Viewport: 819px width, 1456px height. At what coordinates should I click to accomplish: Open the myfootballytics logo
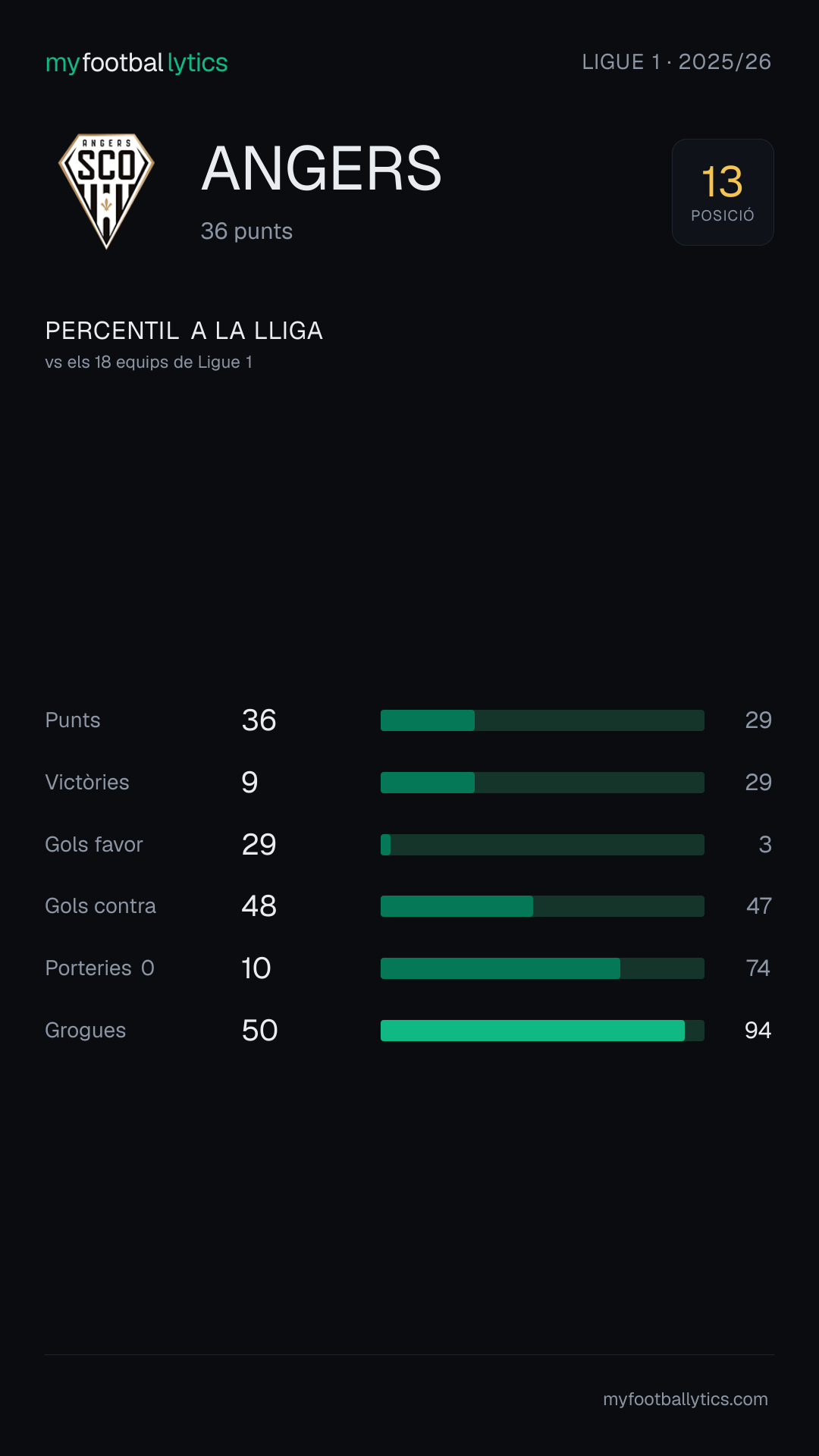(136, 62)
